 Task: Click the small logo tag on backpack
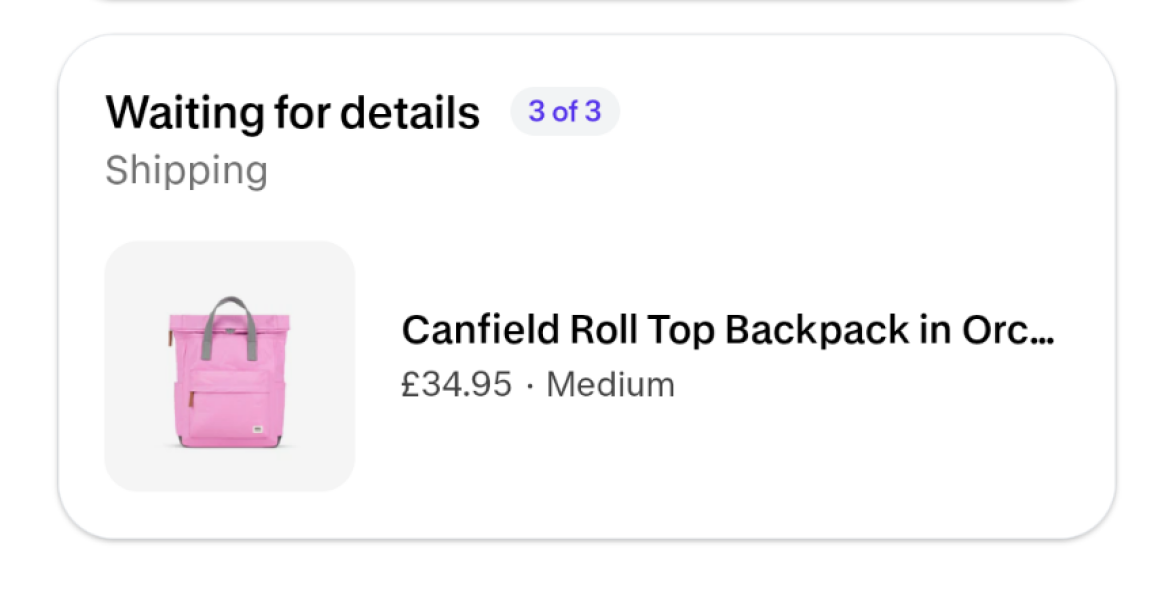pos(257,430)
